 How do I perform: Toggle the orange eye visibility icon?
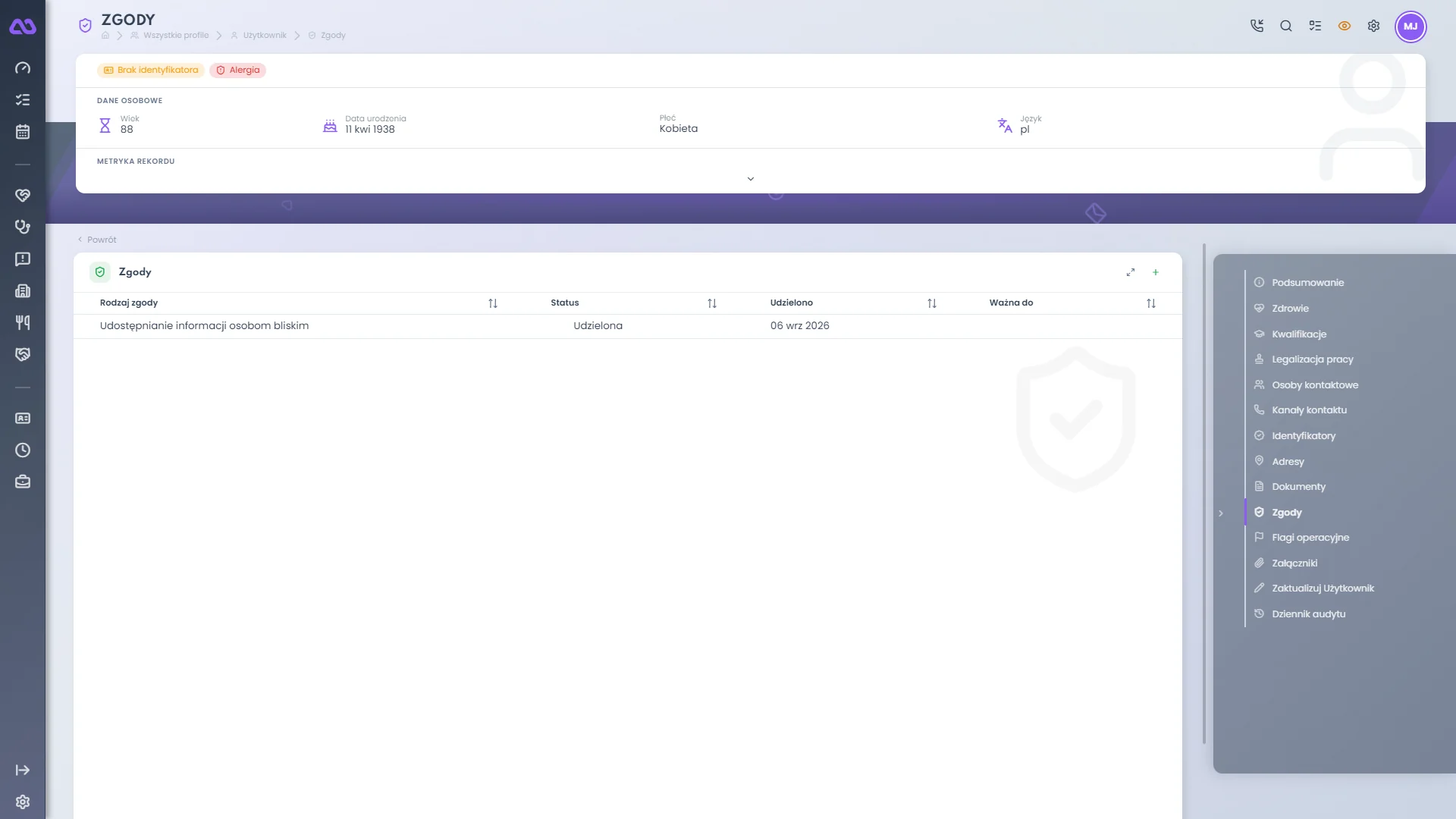tap(1345, 26)
